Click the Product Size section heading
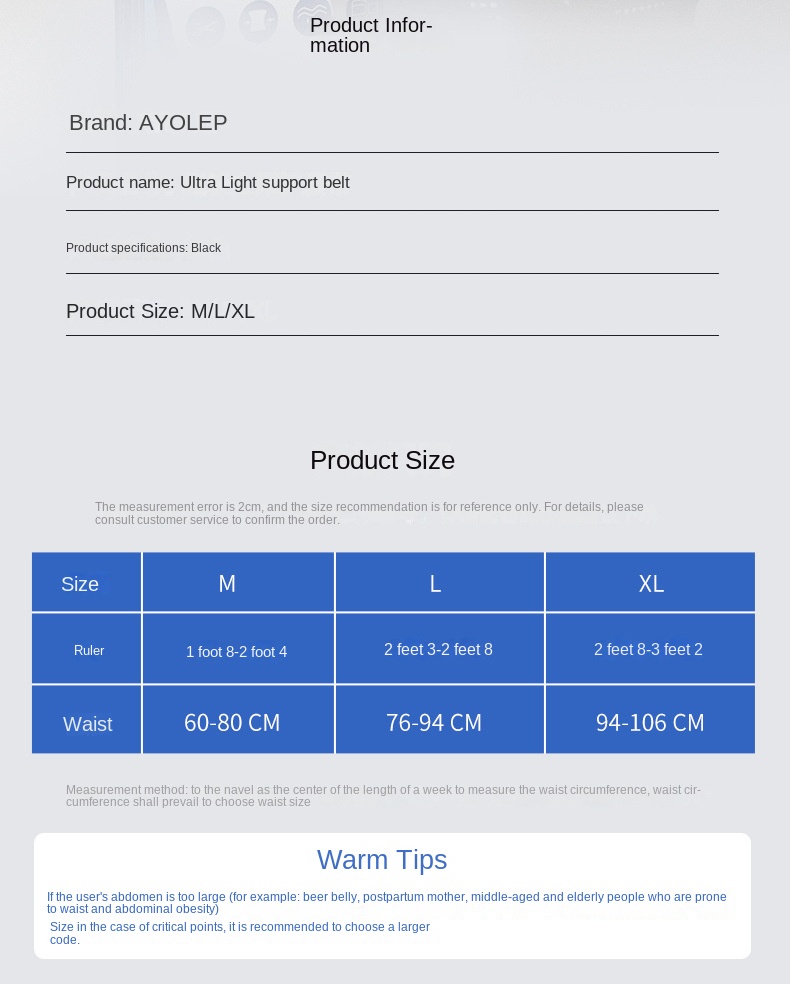The height and width of the screenshot is (984, 790). coord(382,461)
